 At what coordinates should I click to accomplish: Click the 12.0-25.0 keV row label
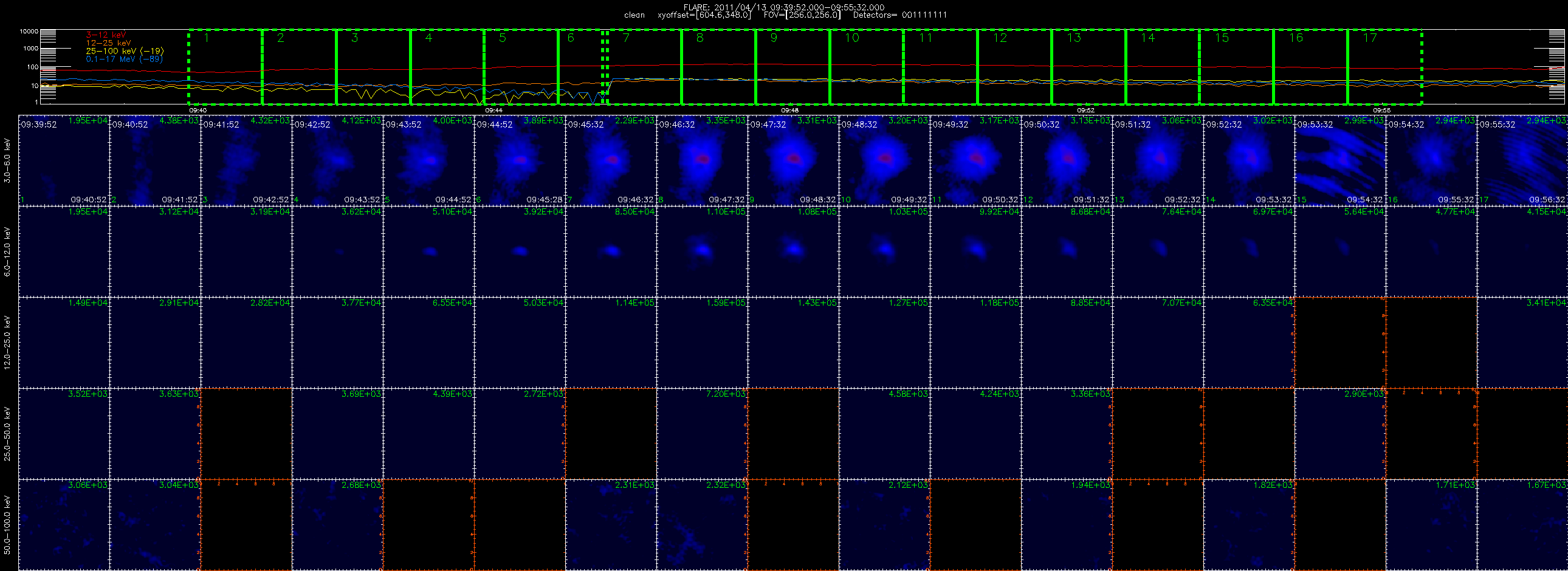pyautogui.click(x=7, y=343)
